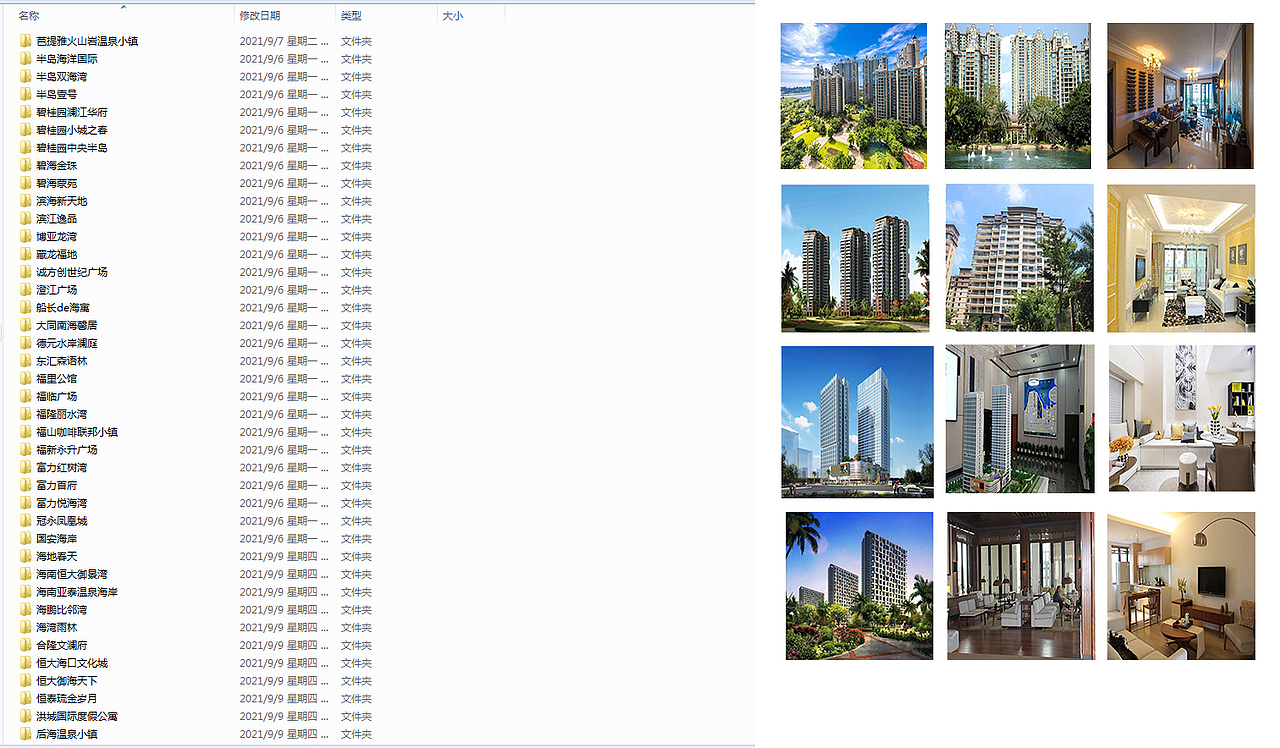Select the 海鹏比邻湾 folder name
This screenshot has height=748, width=1280.
pos(62,609)
